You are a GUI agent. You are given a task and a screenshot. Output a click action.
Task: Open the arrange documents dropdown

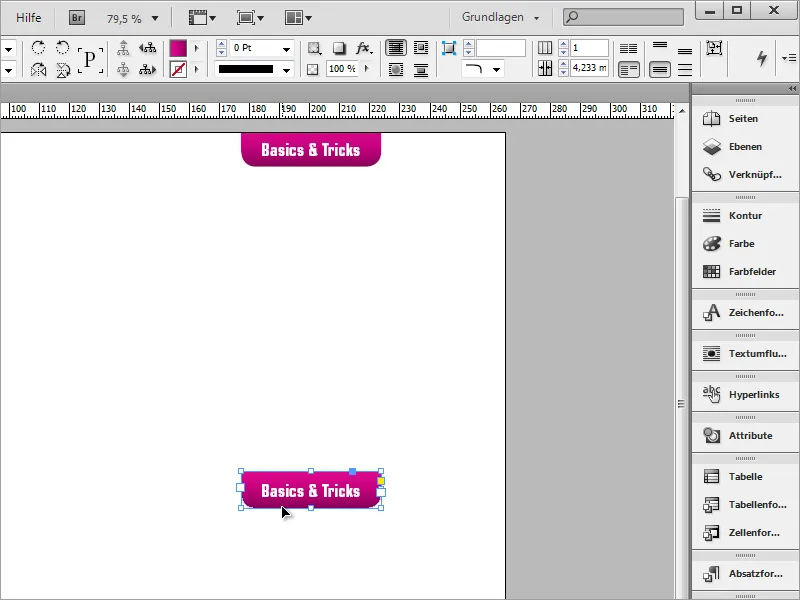[298, 18]
